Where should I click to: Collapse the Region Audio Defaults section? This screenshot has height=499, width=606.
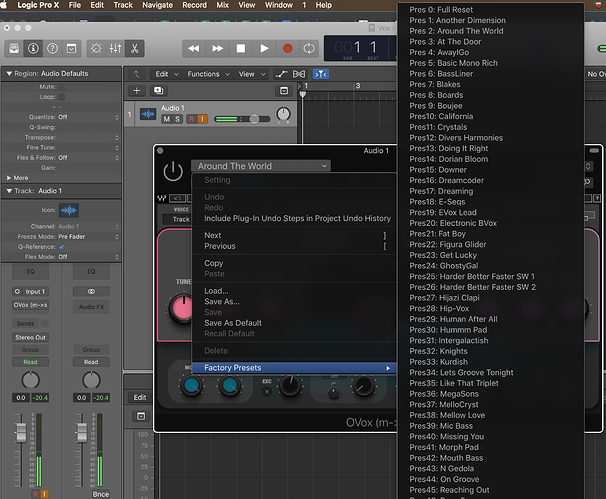[x=9, y=73]
